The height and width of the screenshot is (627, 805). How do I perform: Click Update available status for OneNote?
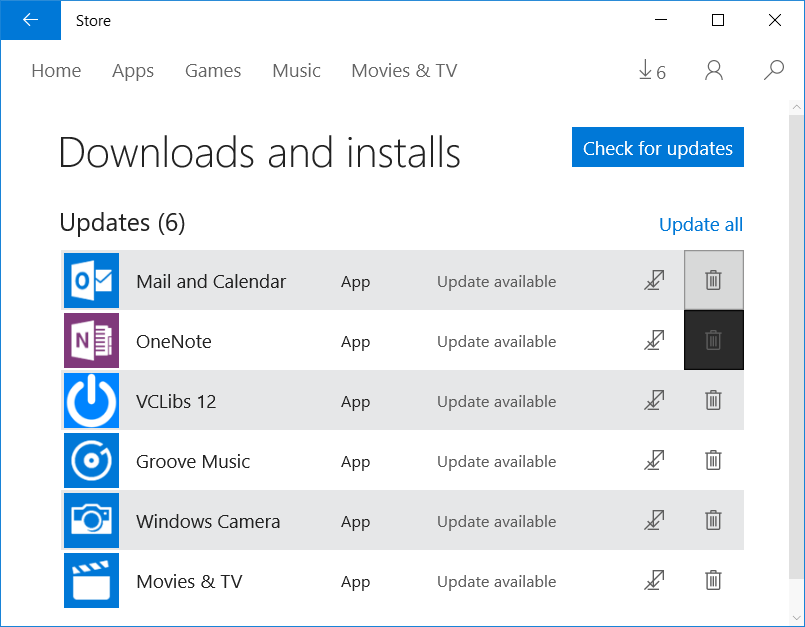496,341
